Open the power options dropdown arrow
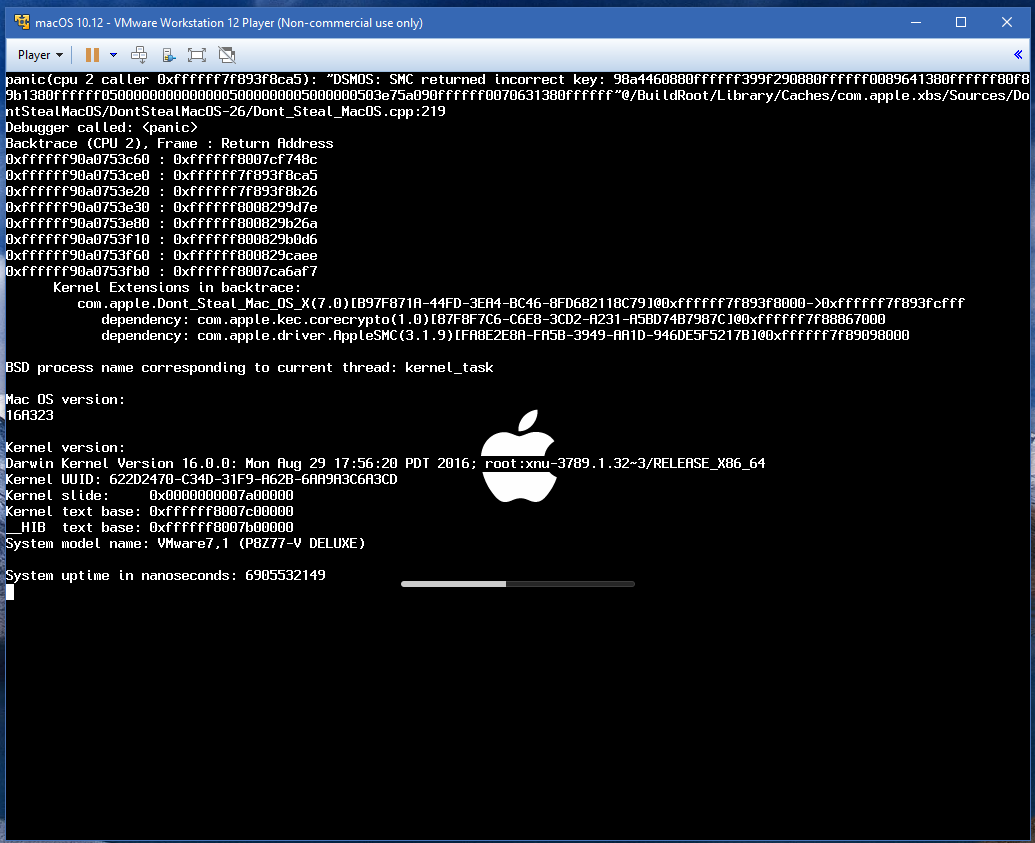Viewport: 1035px width, 843px height. coord(114,55)
